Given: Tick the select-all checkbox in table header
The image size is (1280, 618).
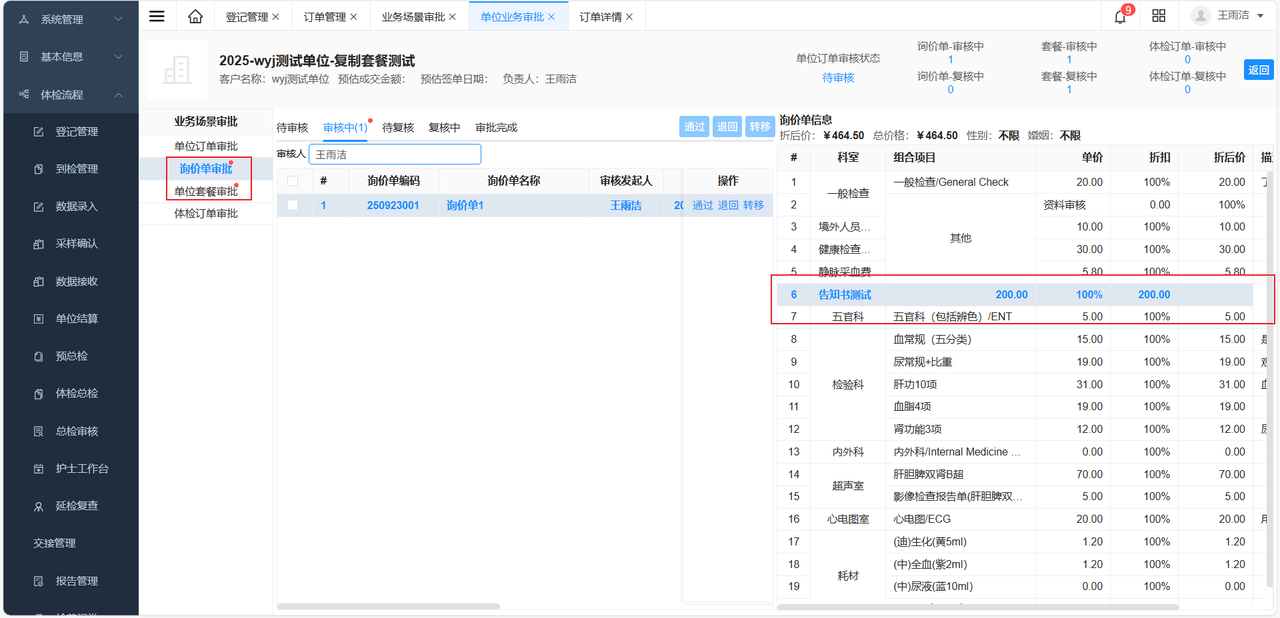Looking at the screenshot, I should click(x=292, y=181).
